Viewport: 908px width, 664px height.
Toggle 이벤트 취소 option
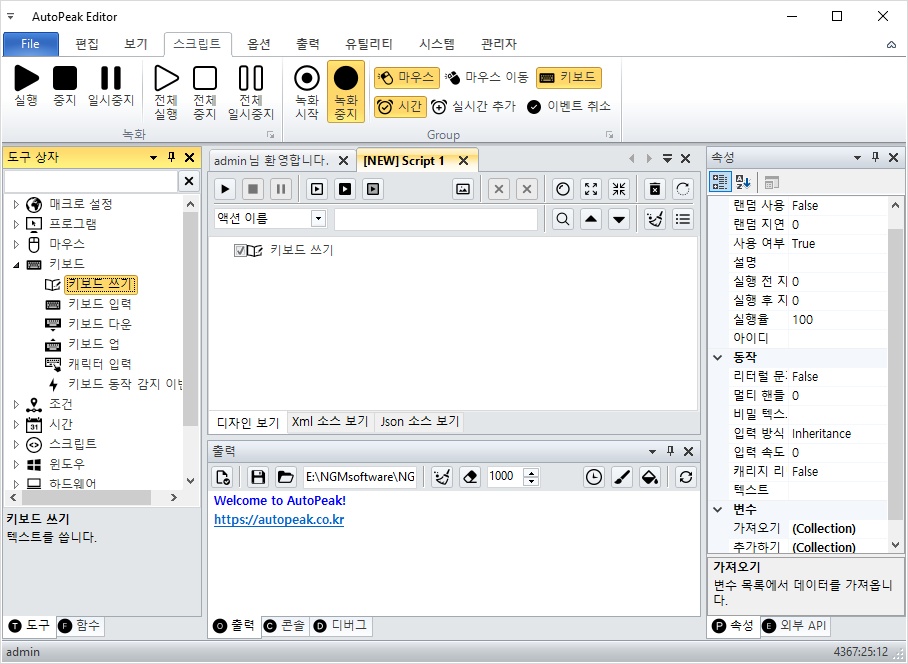(569, 107)
